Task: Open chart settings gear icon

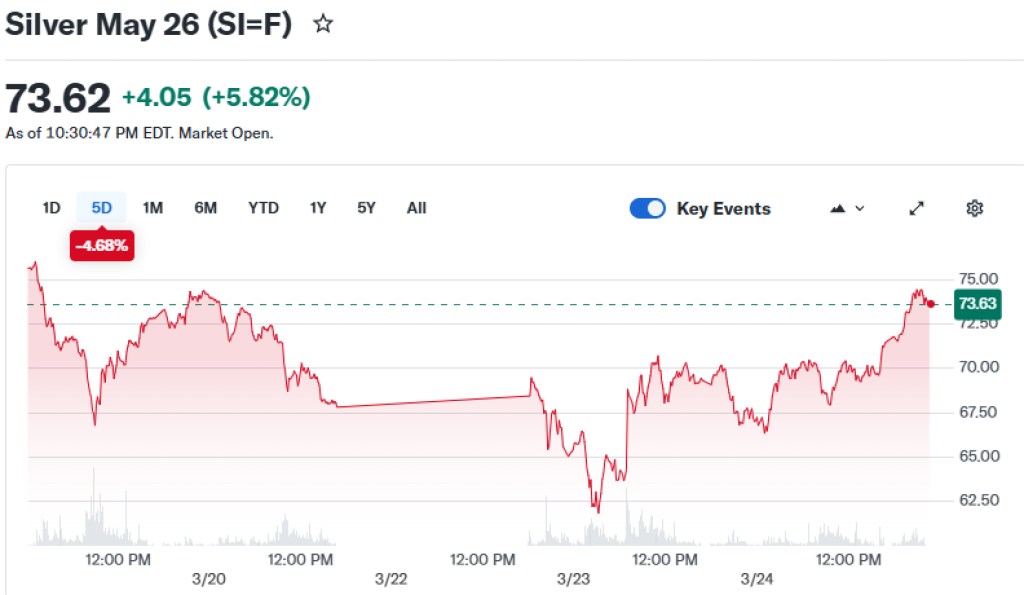Action: pos(974,208)
